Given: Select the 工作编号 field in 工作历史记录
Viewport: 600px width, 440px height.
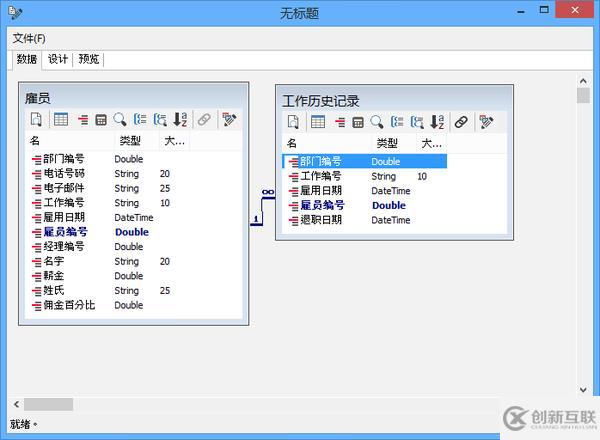Looking at the screenshot, I should [321, 176].
